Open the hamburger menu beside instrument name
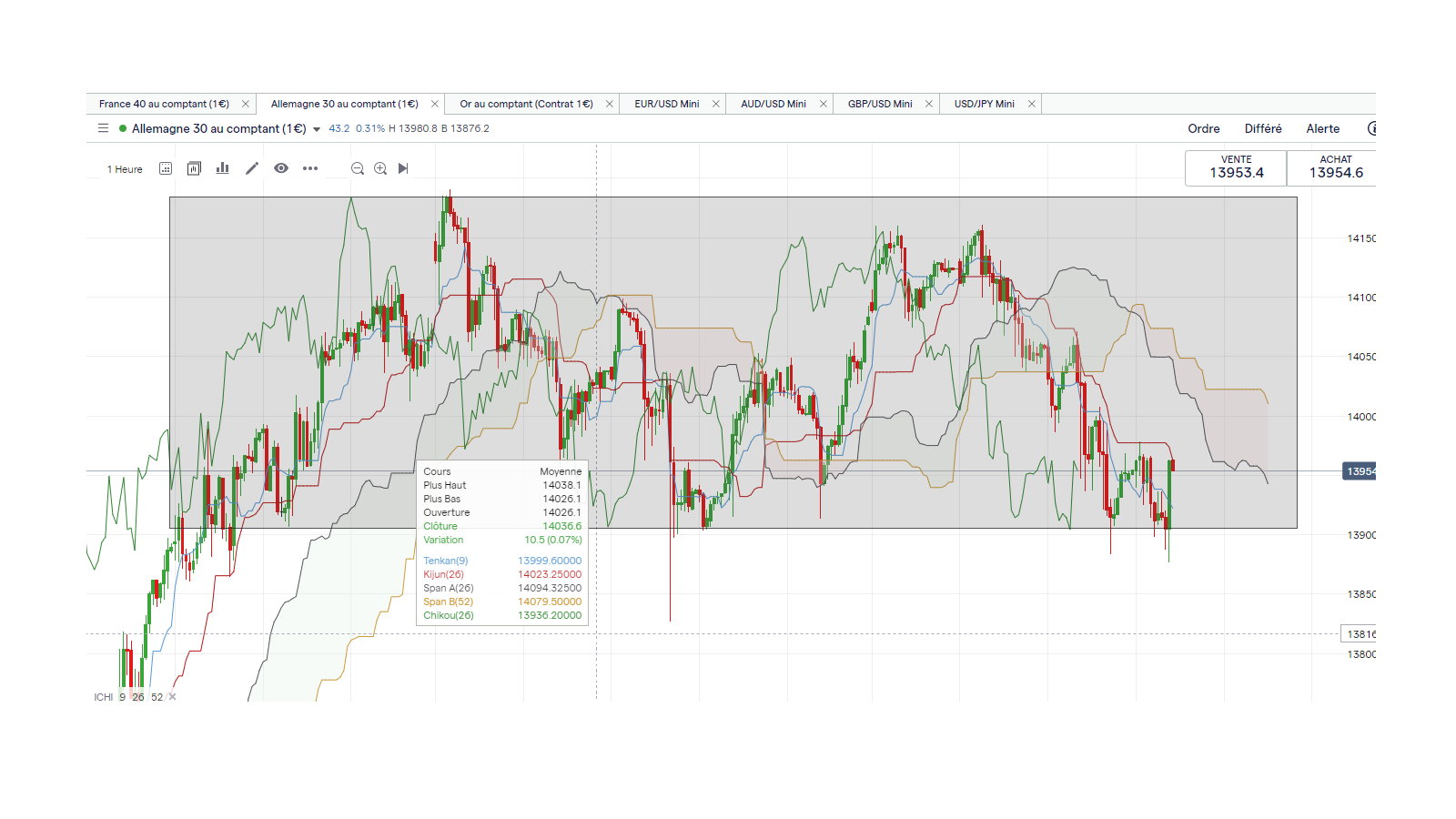 [x=103, y=128]
